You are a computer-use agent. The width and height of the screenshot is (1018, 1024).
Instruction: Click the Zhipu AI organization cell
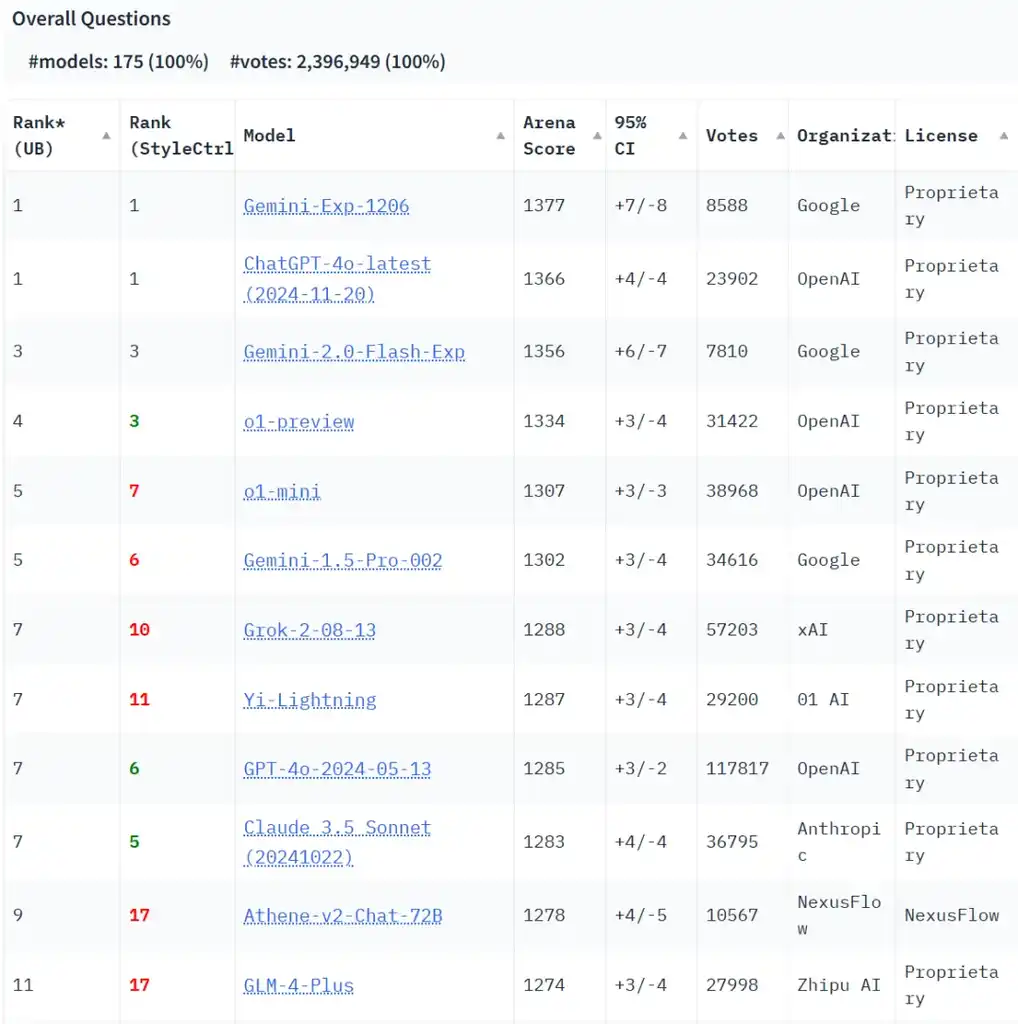pyautogui.click(x=838, y=985)
